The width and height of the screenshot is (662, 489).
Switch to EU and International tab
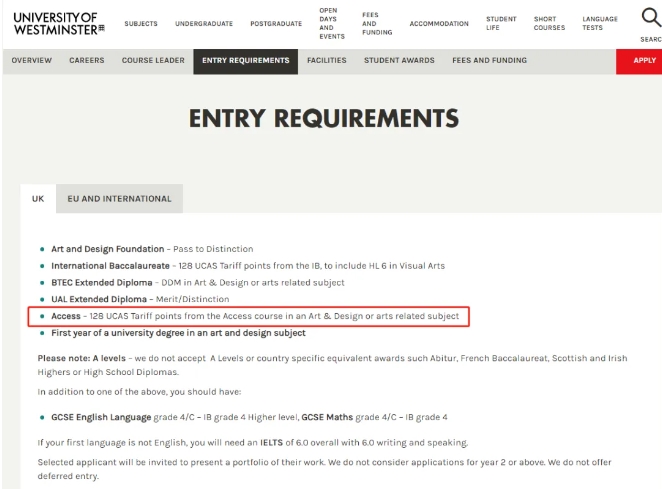pos(119,198)
